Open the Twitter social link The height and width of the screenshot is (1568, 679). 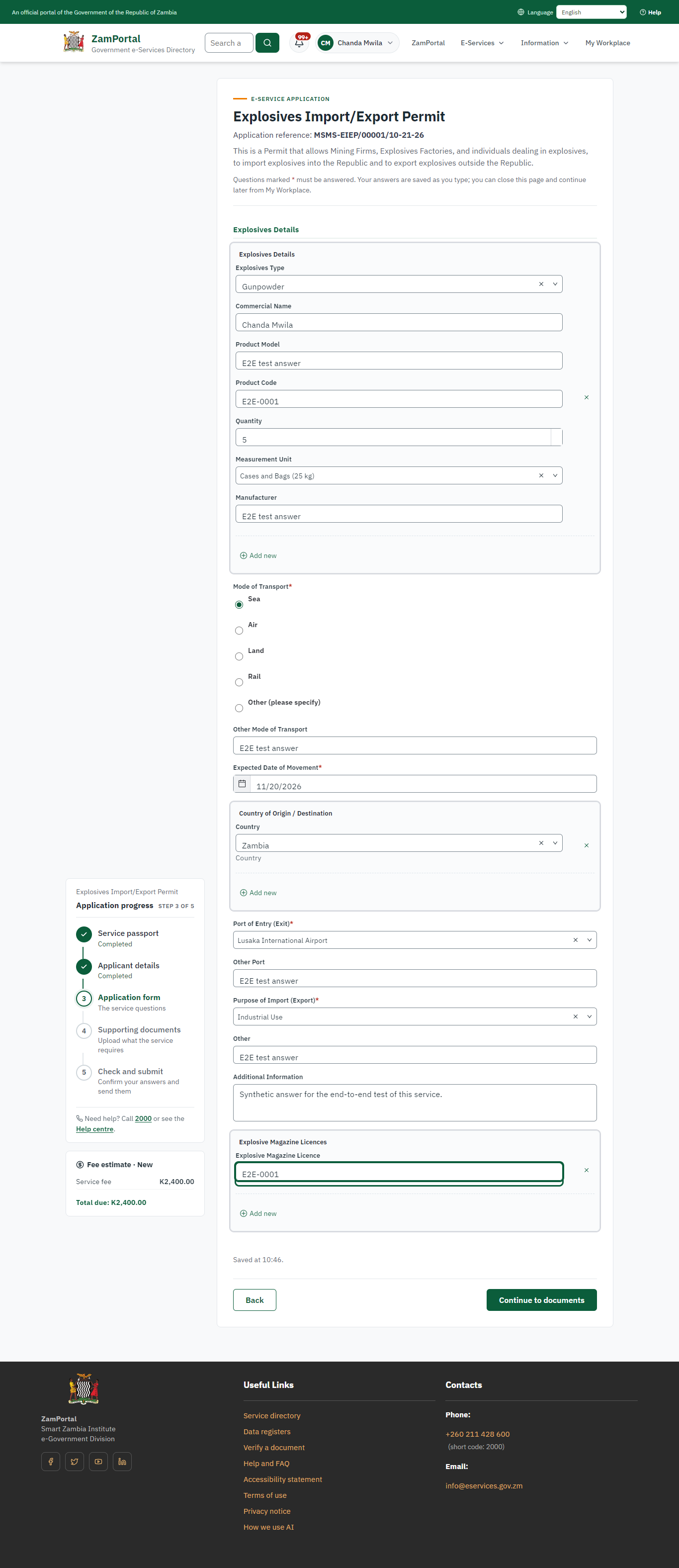coord(74,1462)
